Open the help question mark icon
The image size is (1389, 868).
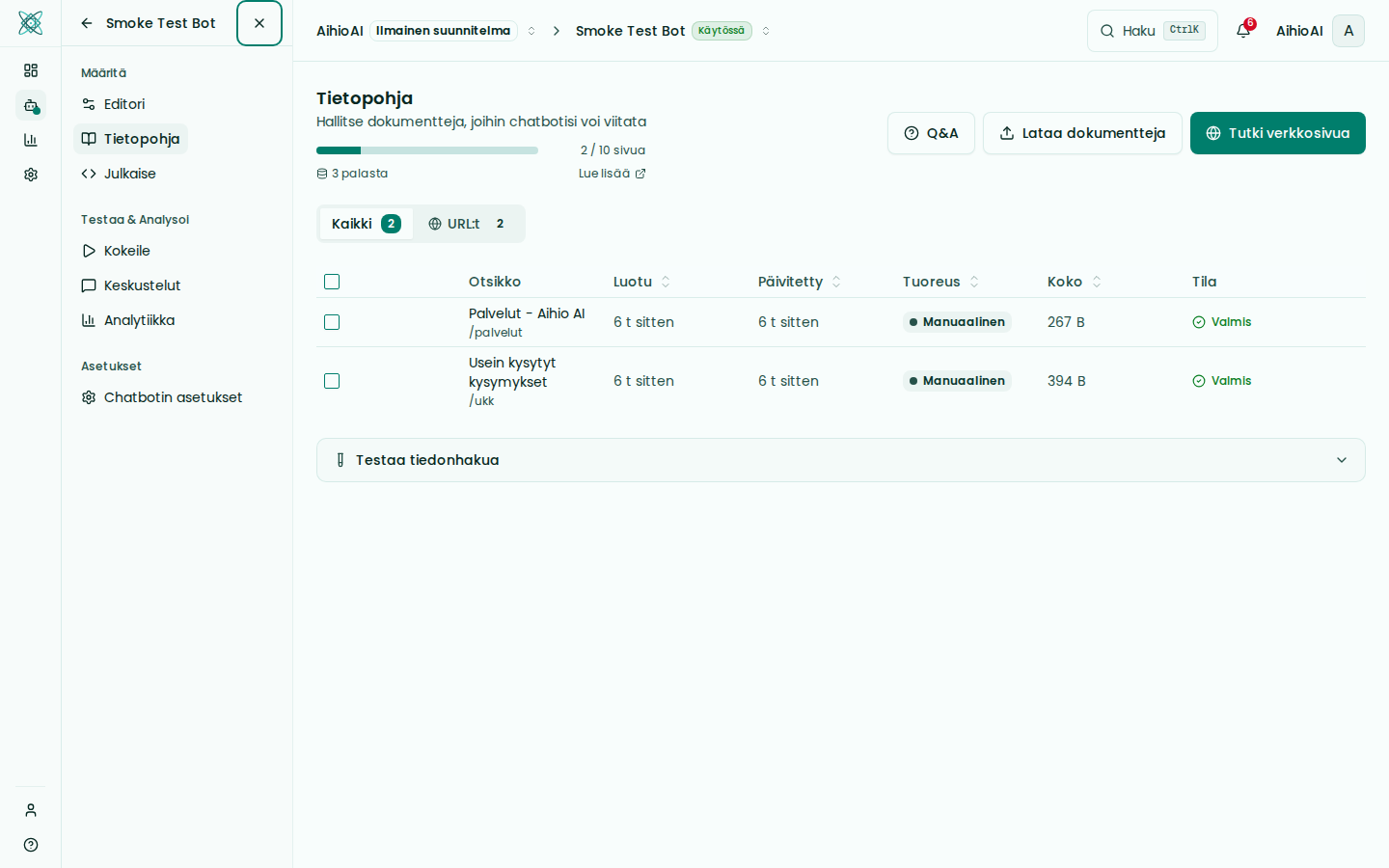[31, 845]
